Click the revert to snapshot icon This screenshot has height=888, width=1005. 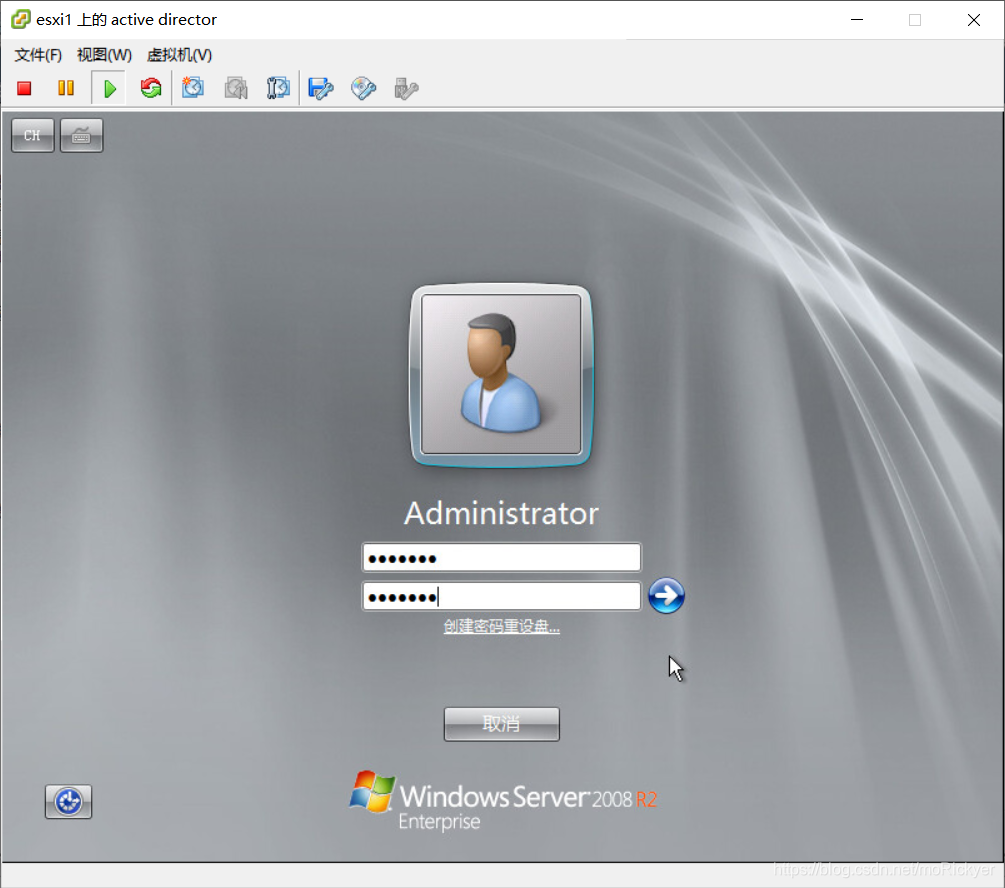tap(236, 88)
